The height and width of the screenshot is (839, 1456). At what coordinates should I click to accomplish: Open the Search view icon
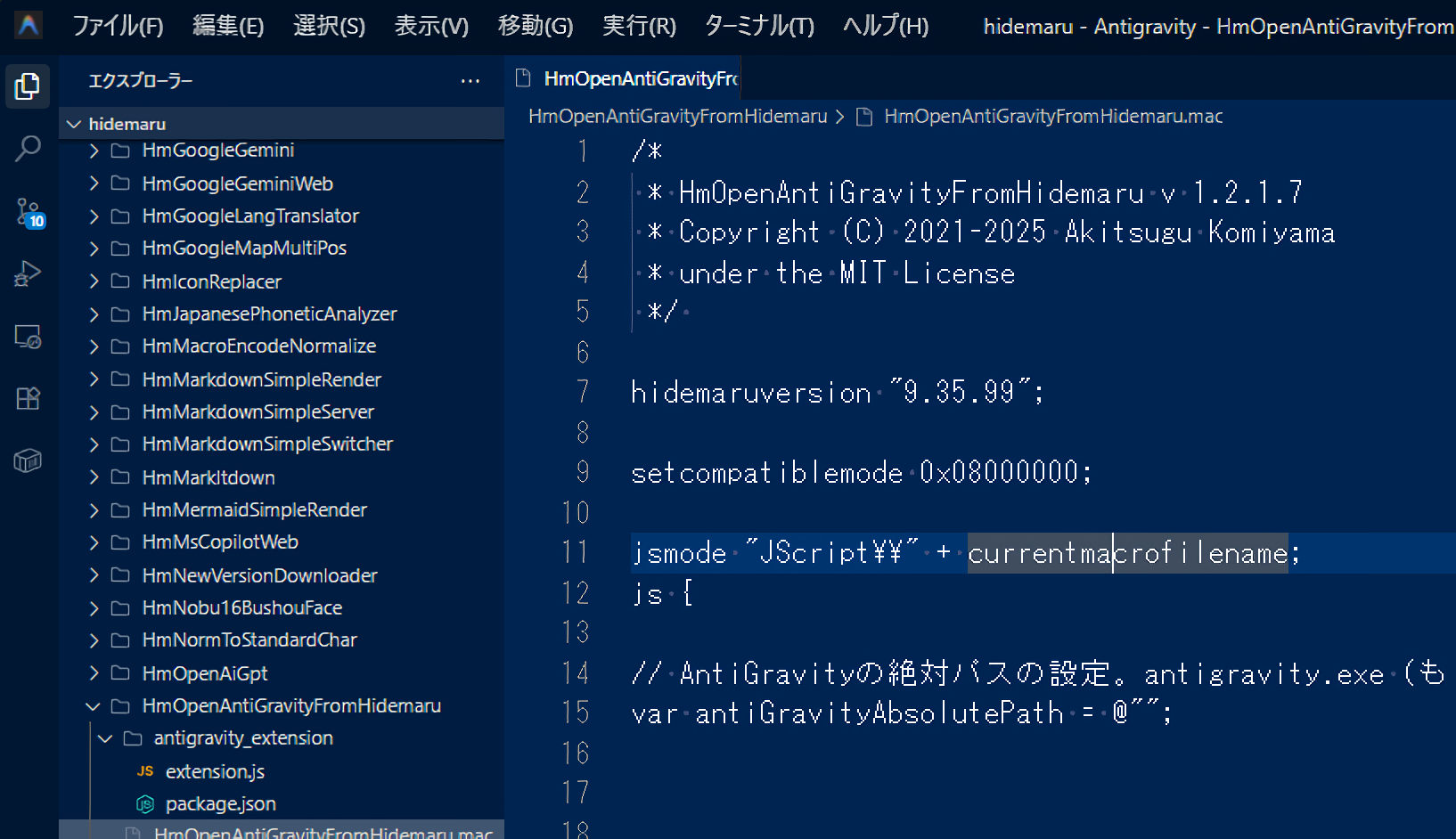click(x=28, y=149)
